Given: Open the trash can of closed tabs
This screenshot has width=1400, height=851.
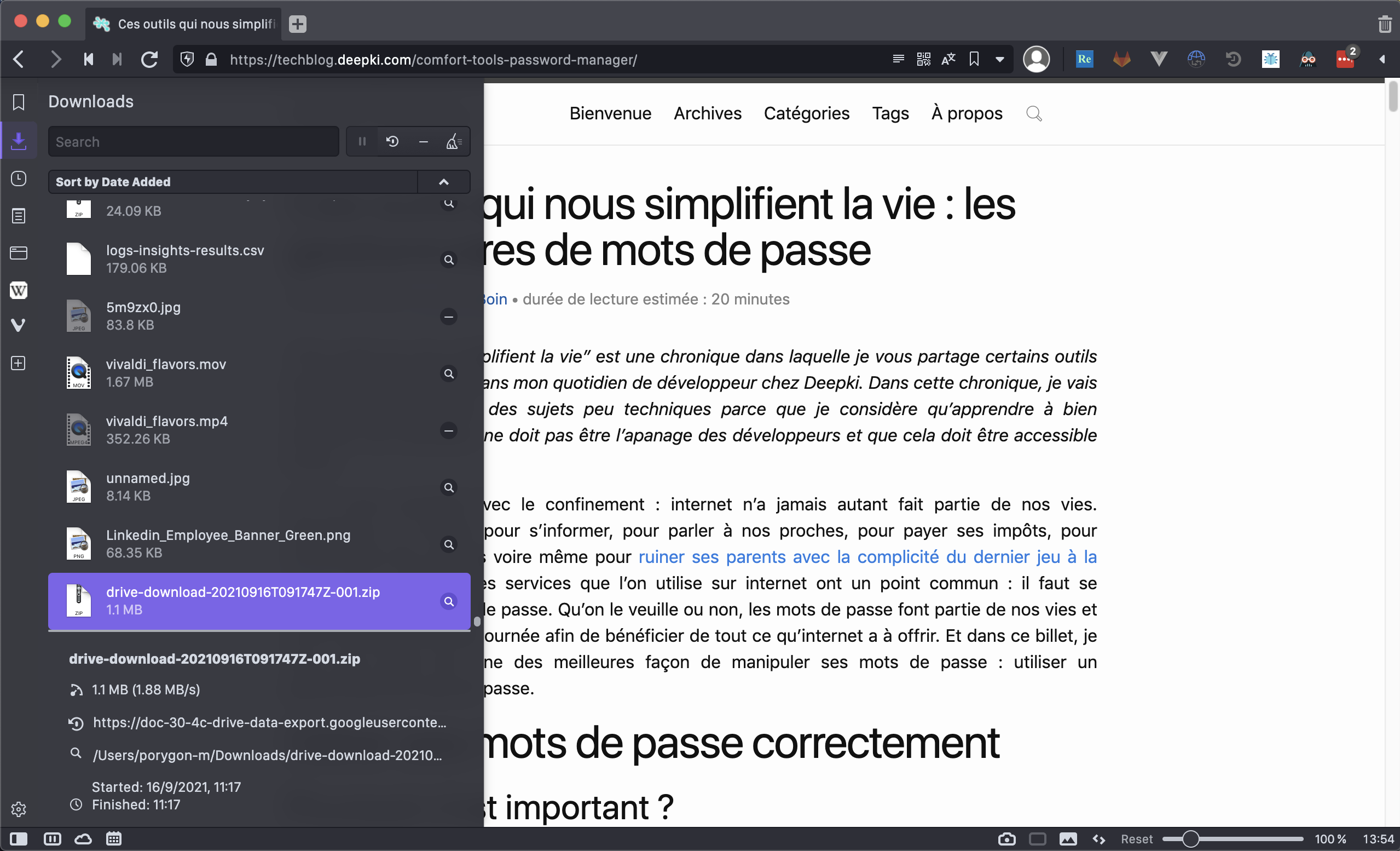Looking at the screenshot, I should 1384,24.
